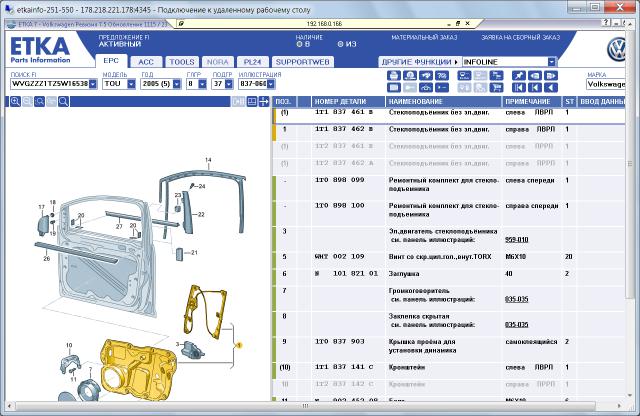Click the tree-list icon above the cart
This screenshot has width=640, height=416.
tap(496, 76)
